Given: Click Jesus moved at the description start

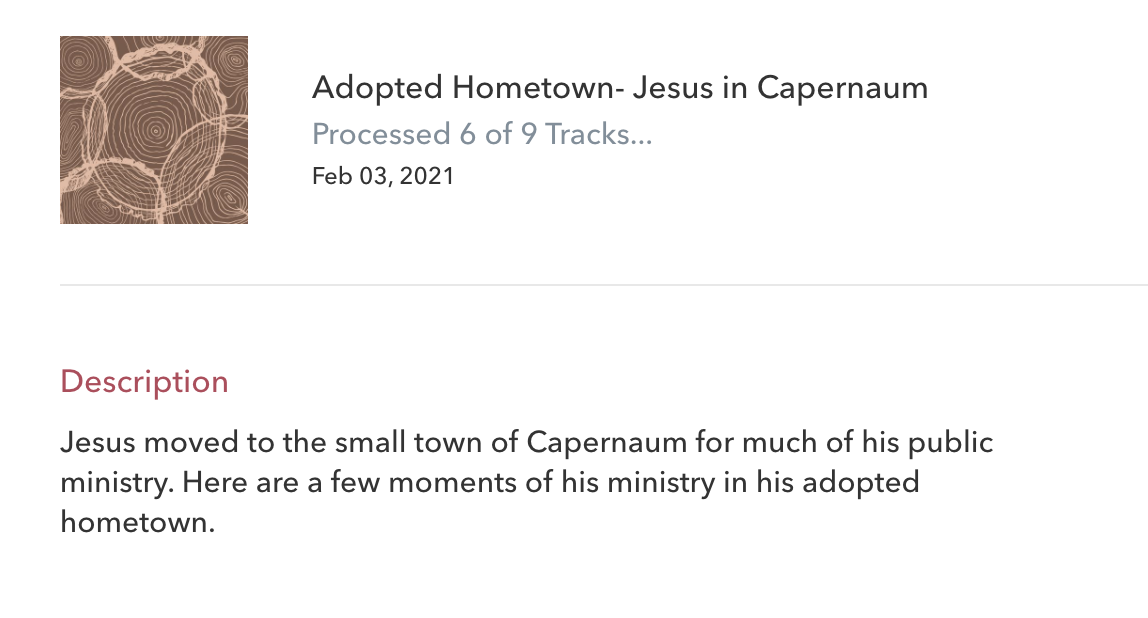Looking at the screenshot, I should click(x=129, y=442).
